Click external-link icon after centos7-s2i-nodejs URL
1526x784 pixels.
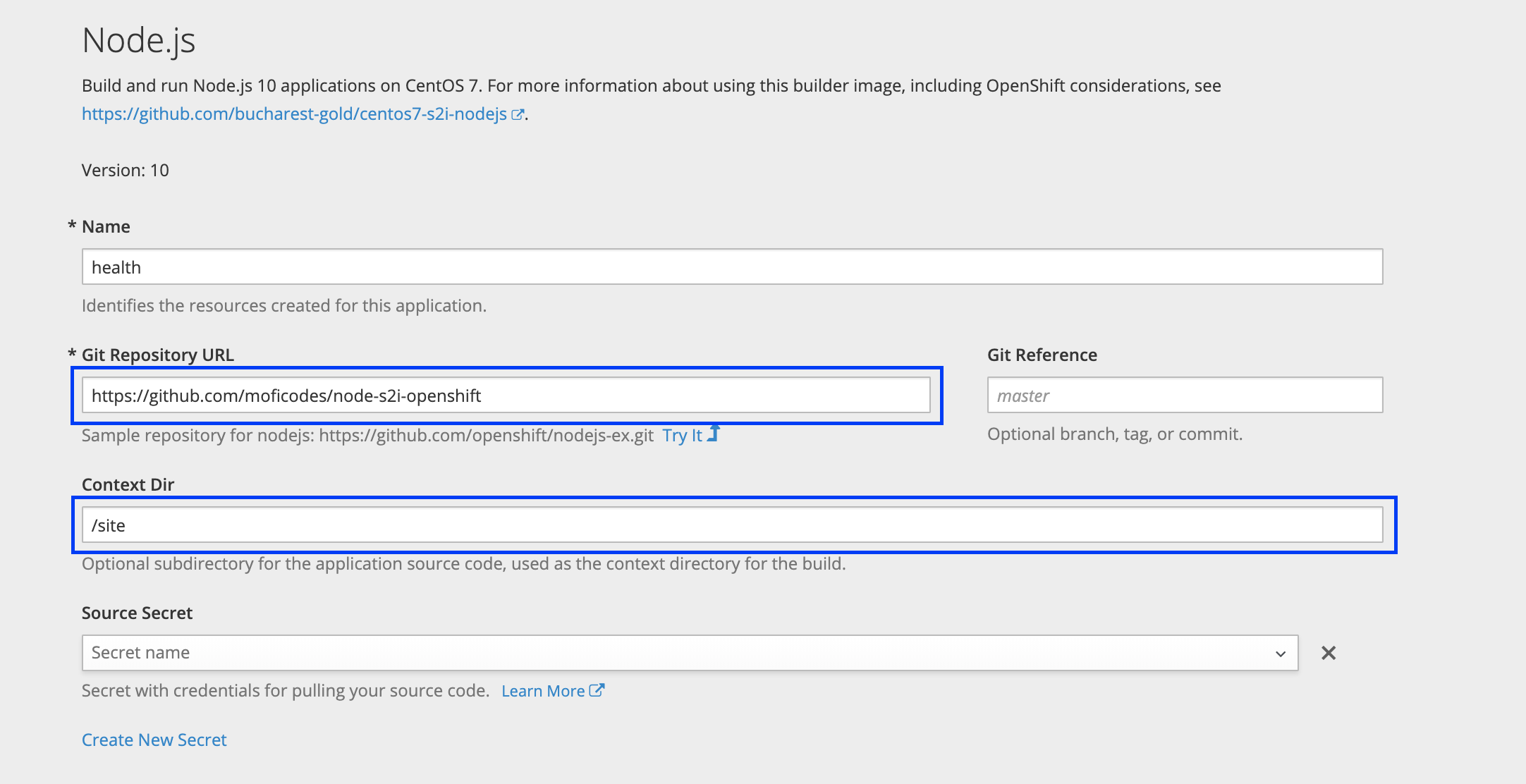[x=518, y=114]
